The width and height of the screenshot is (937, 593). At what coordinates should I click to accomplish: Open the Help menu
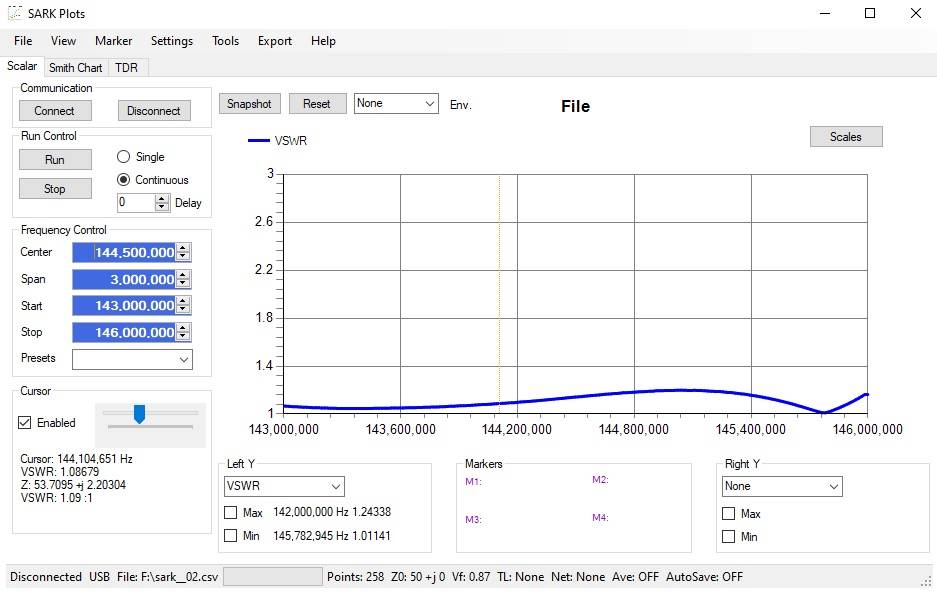323,41
